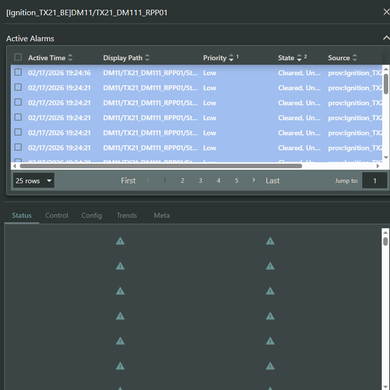Click the Priority column sort icon
This screenshot has height=390, width=390.
[231, 58]
